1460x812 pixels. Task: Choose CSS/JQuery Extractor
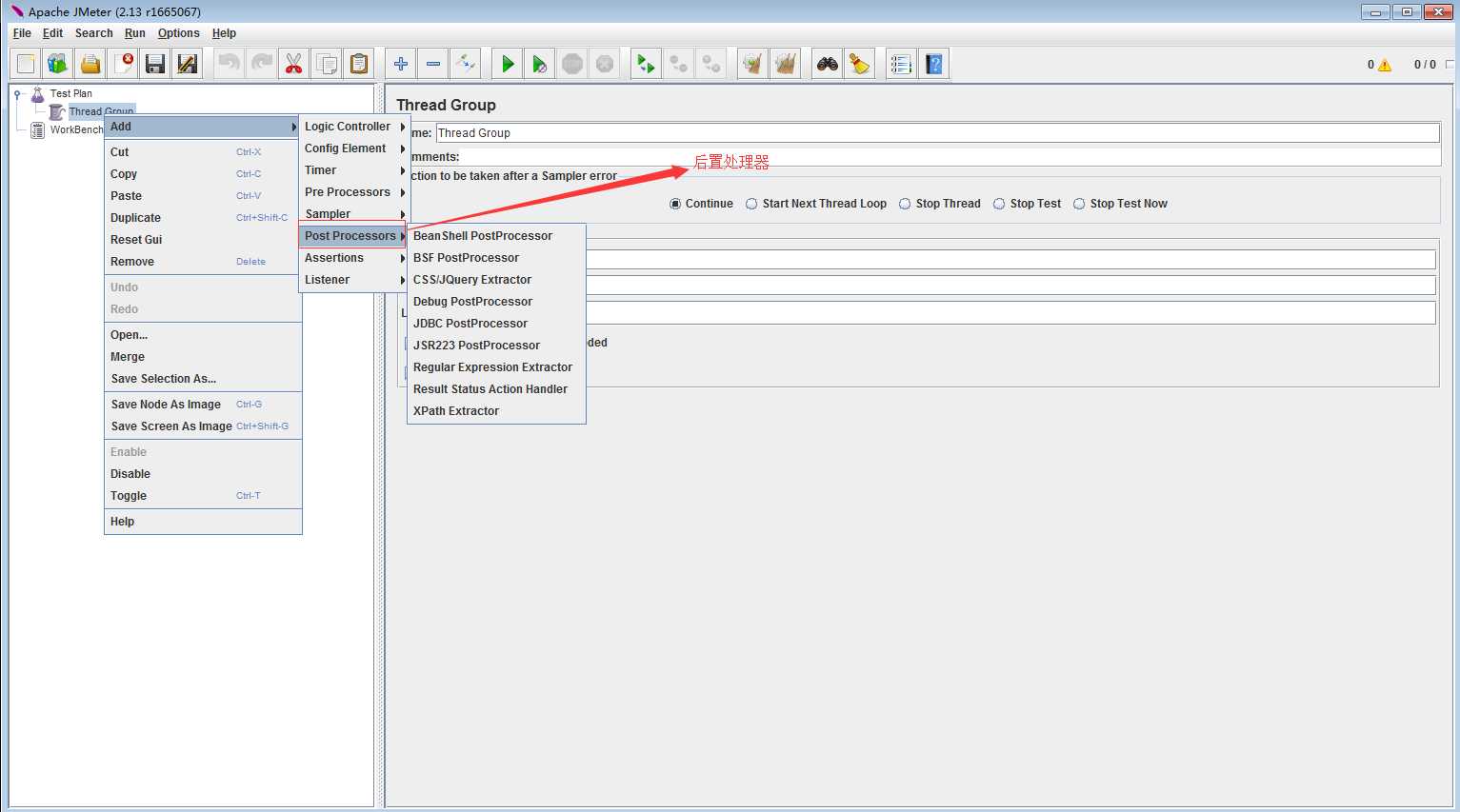coord(496,280)
